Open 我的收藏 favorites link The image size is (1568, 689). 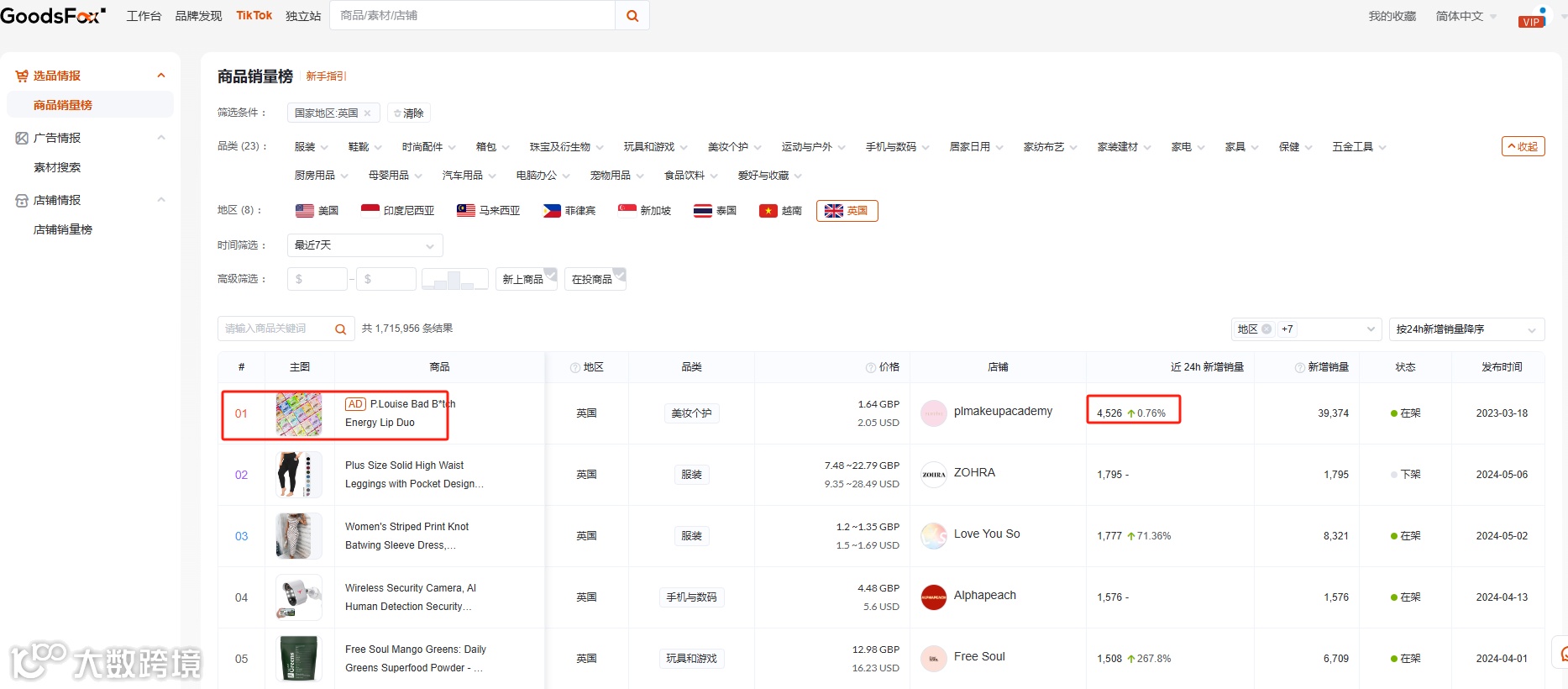(x=1392, y=16)
